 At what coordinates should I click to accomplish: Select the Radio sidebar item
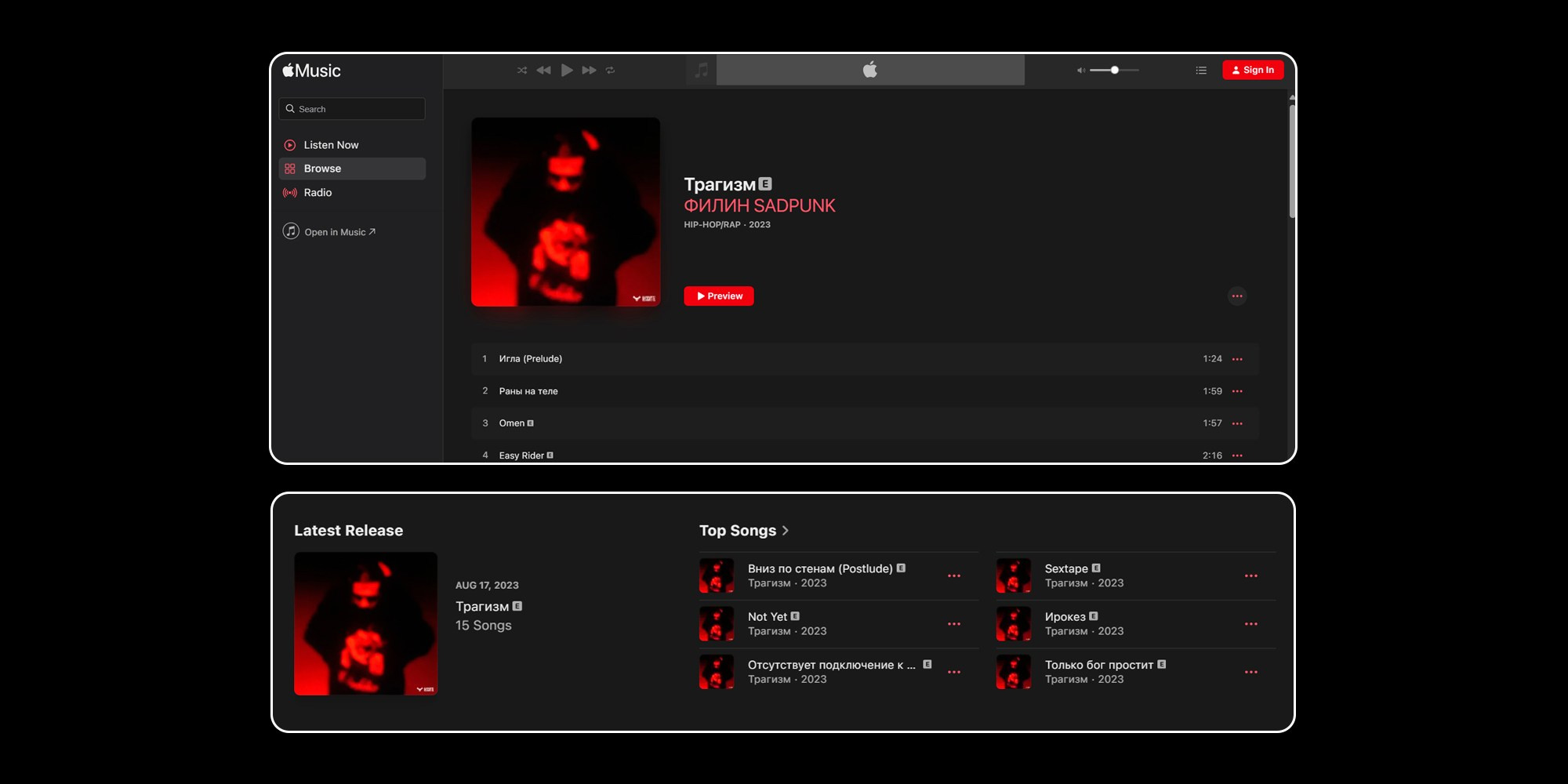[318, 193]
